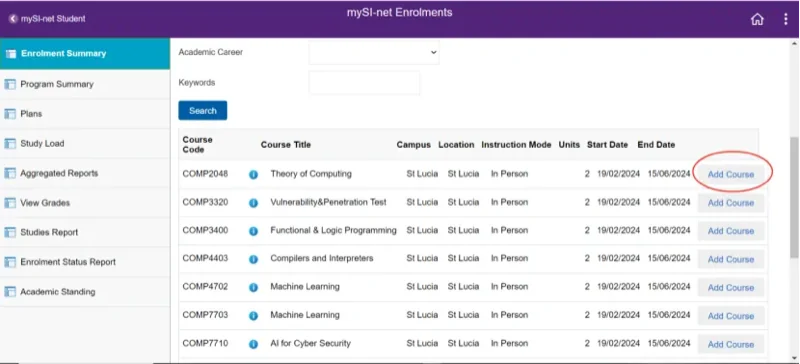
Task: Click the Course Code column header
Action: 197,144
